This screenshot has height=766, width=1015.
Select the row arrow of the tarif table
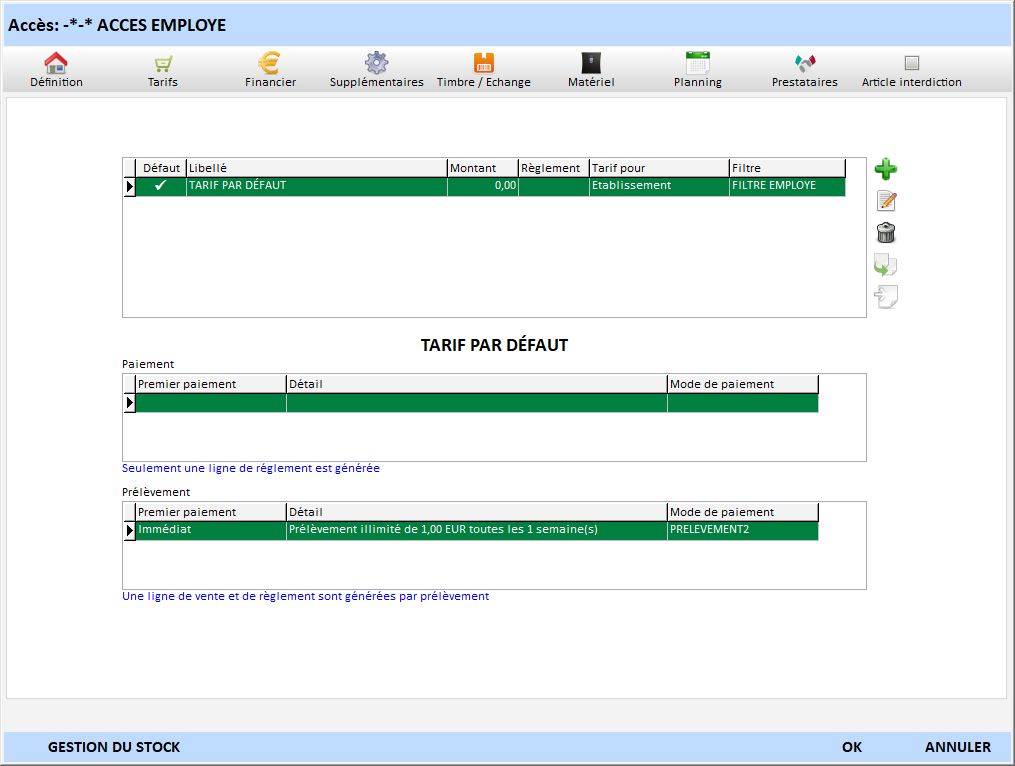click(129, 187)
